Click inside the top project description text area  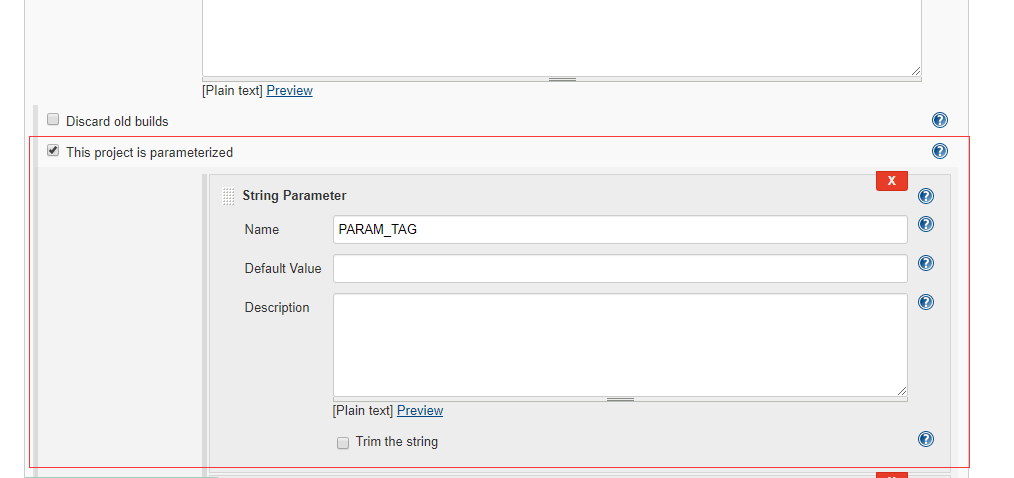(x=561, y=35)
